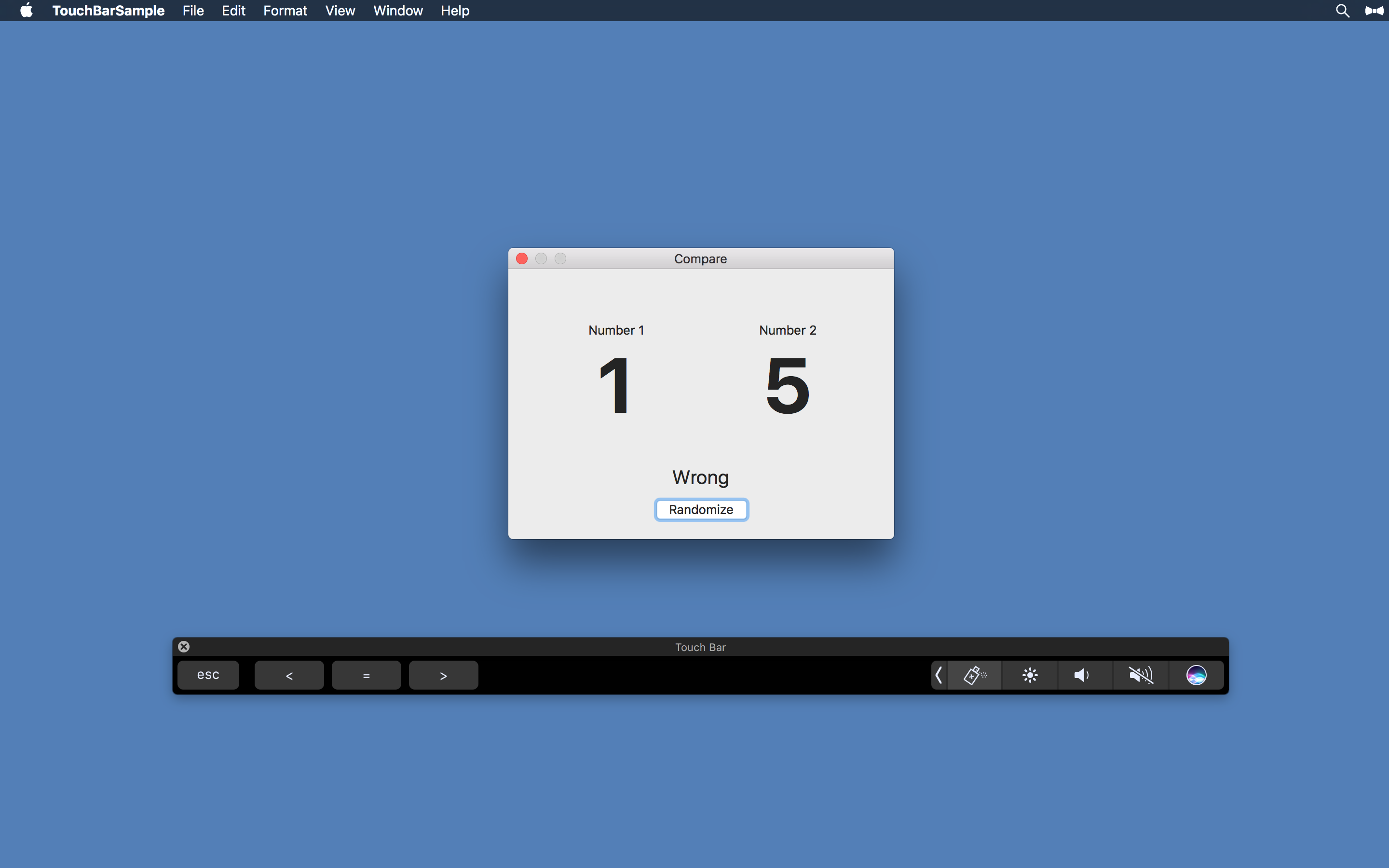The width and height of the screenshot is (1389, 868).
Task: Expand the Control Strip chevron
Action: [x=939, y=675]
